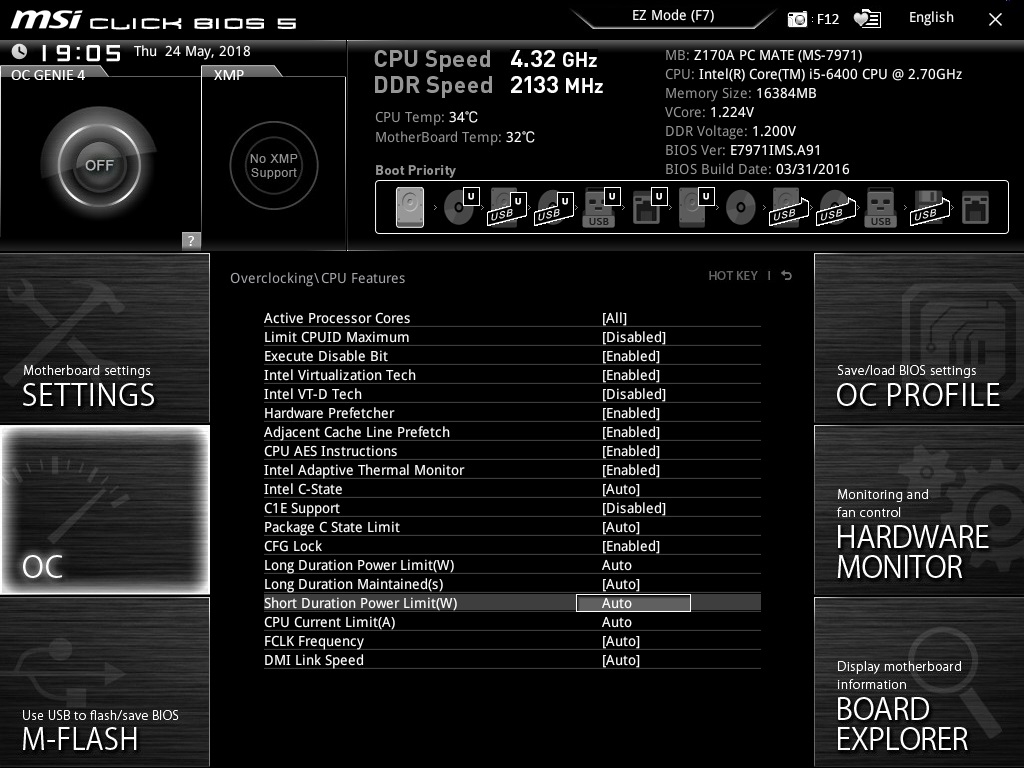Click the Overclocking\CPU Features breadcrumb
The width and height of the screenshot is (1024, 768).
pos(317,278)
